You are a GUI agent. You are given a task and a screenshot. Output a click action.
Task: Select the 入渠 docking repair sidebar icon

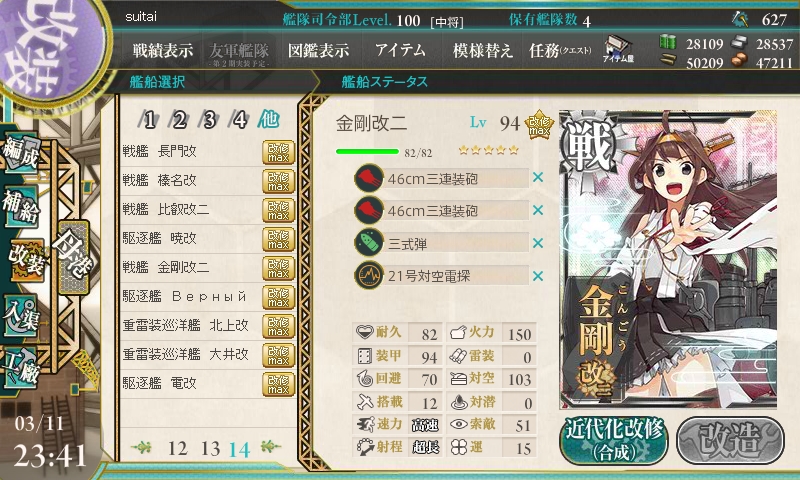pyautogui.click(x=21, y=316)
